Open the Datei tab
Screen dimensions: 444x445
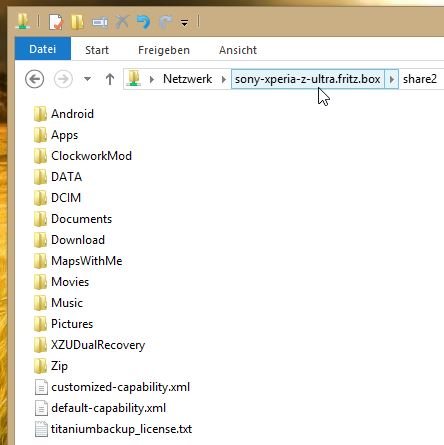43,49
